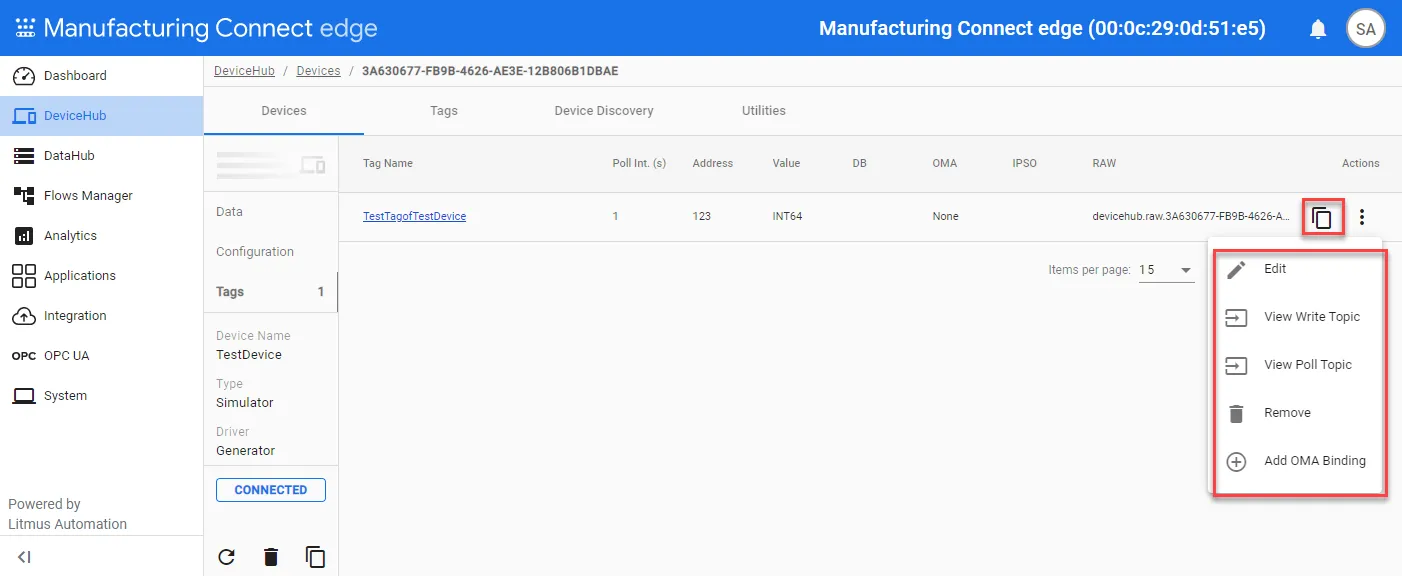Screen dimensions: 1402x576
Task: Click Poll Int. (s) column header
Action: coord(639,163)
